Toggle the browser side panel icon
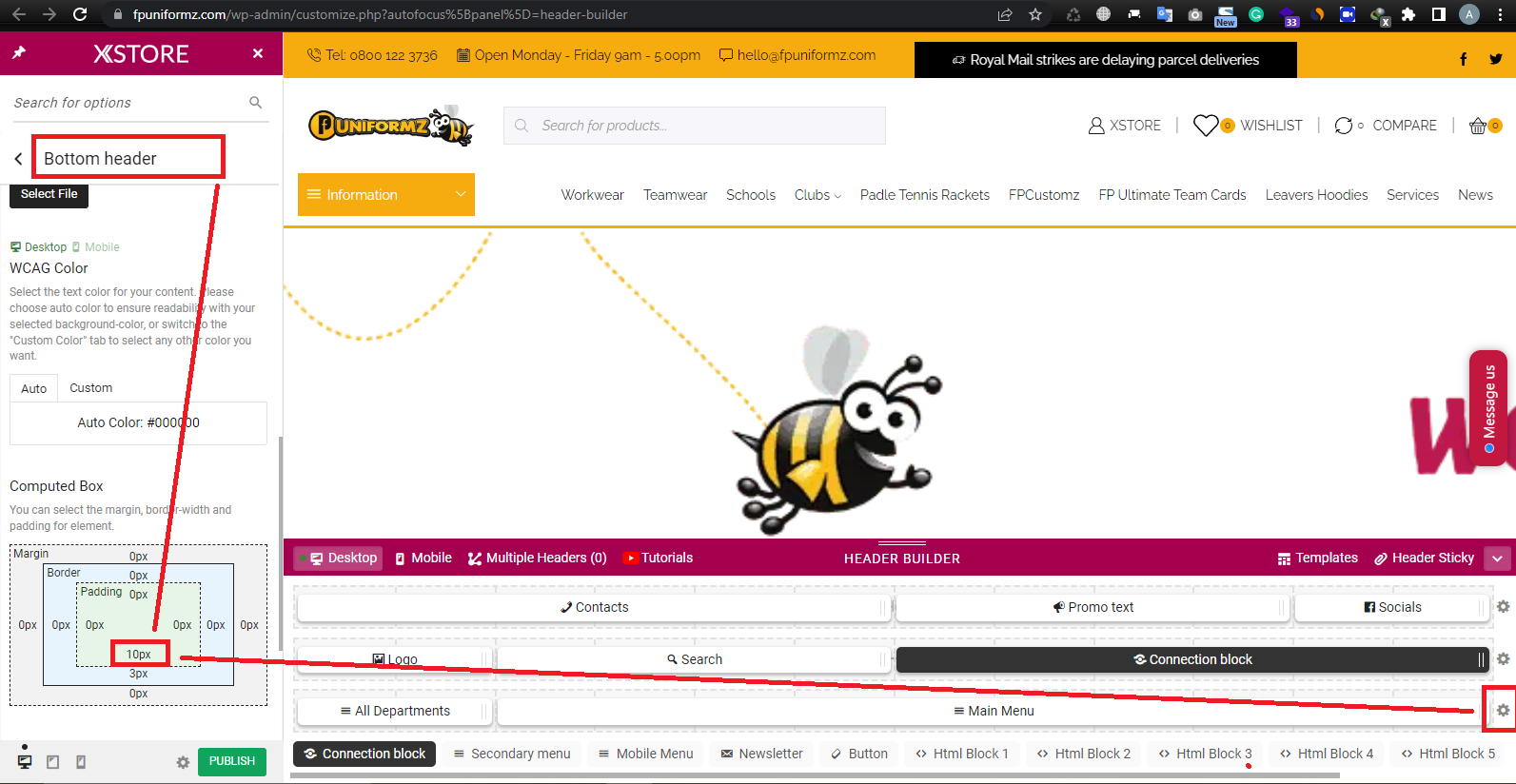 1439,14
